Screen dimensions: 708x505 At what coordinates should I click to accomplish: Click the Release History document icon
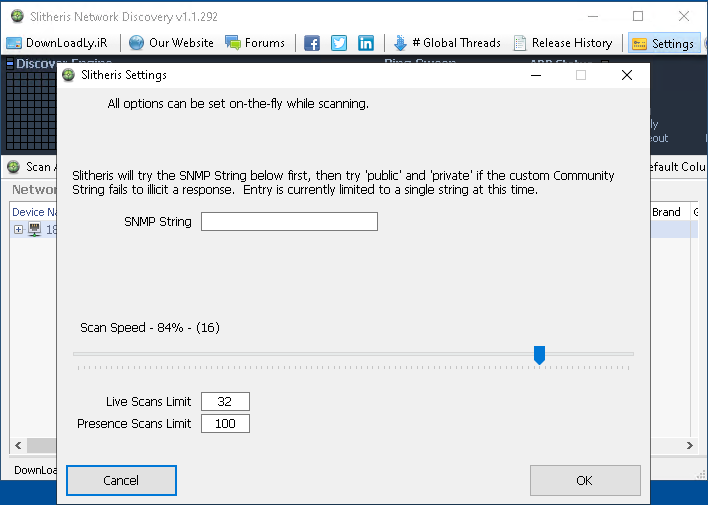click(x=520, y=43)
